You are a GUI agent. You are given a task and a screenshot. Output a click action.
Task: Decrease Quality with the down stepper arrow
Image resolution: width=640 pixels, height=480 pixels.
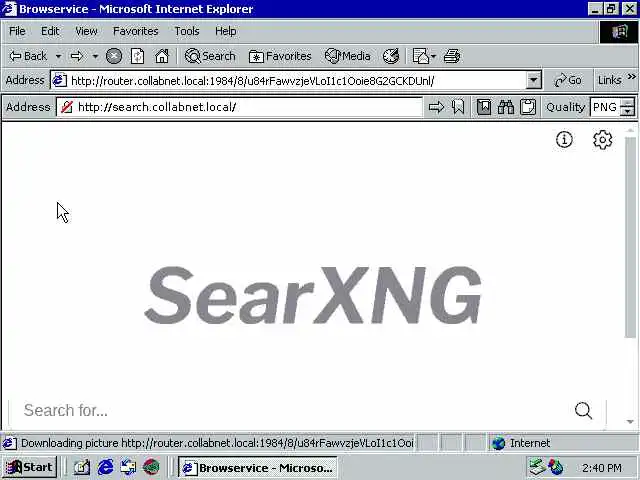point(627,112)
